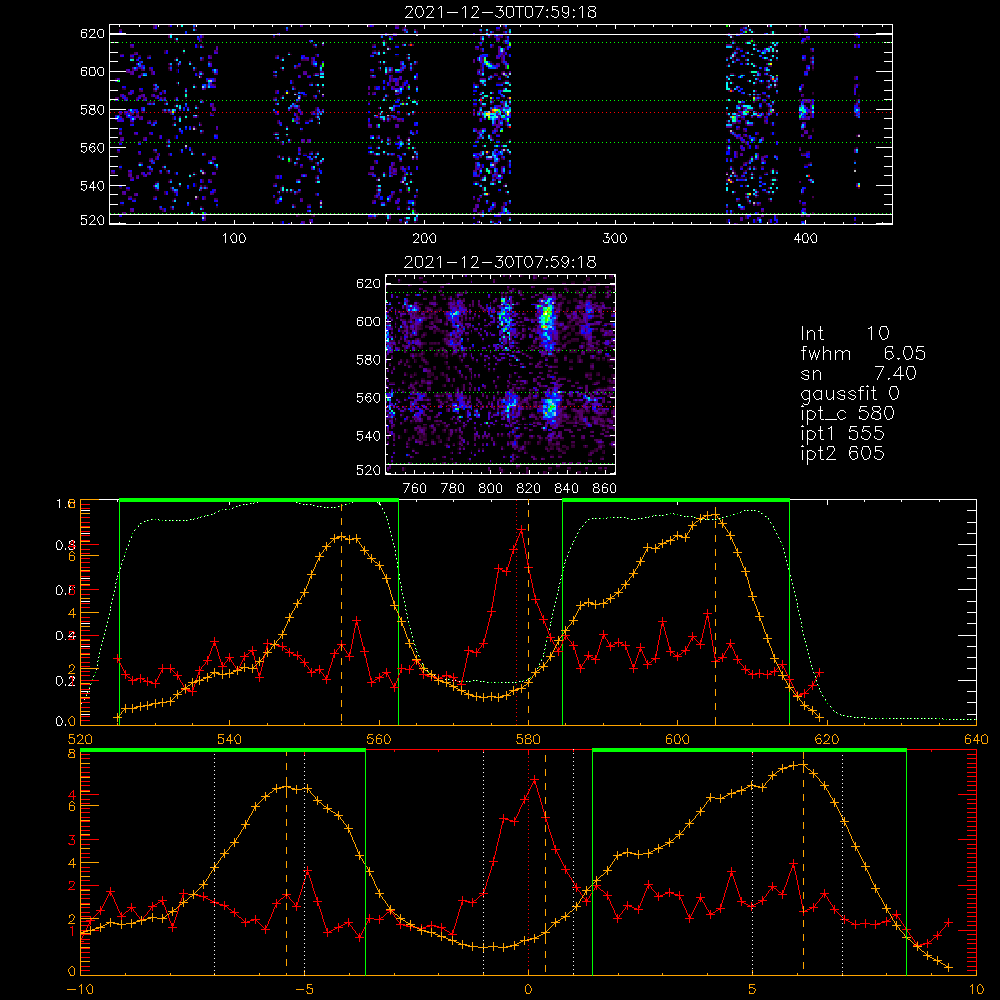Click y-axis label 620 of top spectrogram
Screen dimensions: 1000x1000
(92, 34)
